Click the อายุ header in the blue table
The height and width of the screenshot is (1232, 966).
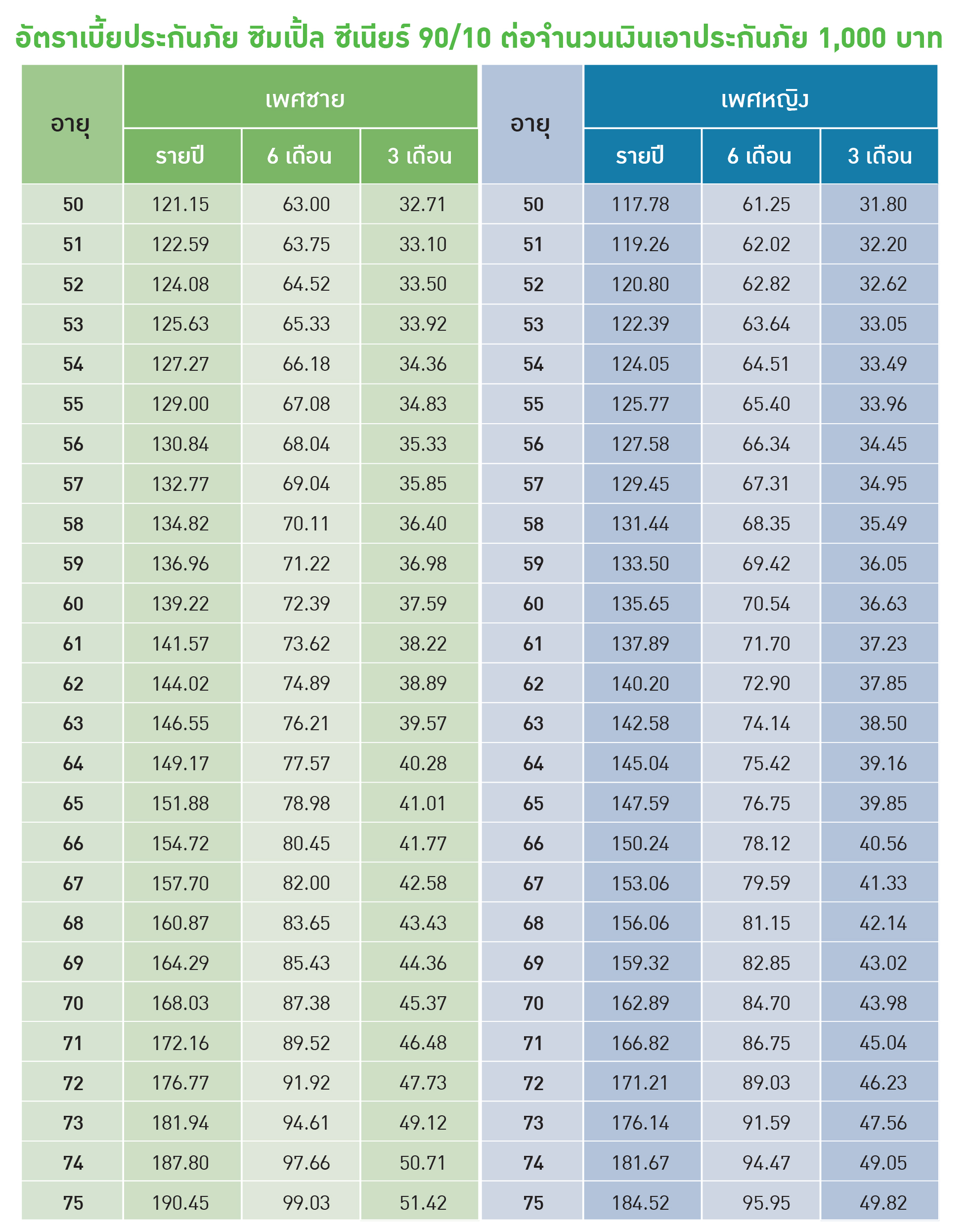(530, 125)
